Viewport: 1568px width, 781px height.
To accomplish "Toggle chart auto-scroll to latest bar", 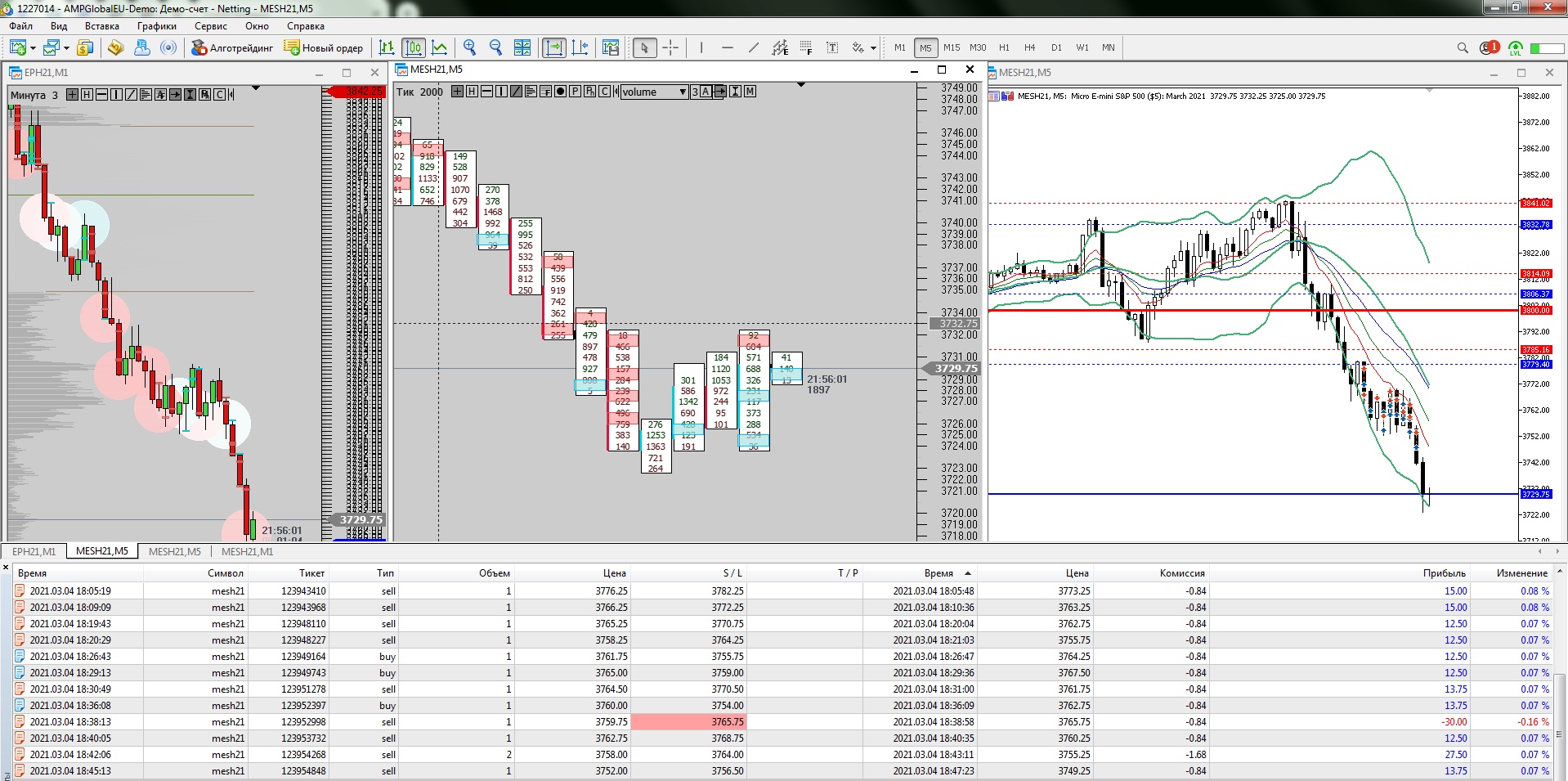I will tap(553, 47).
